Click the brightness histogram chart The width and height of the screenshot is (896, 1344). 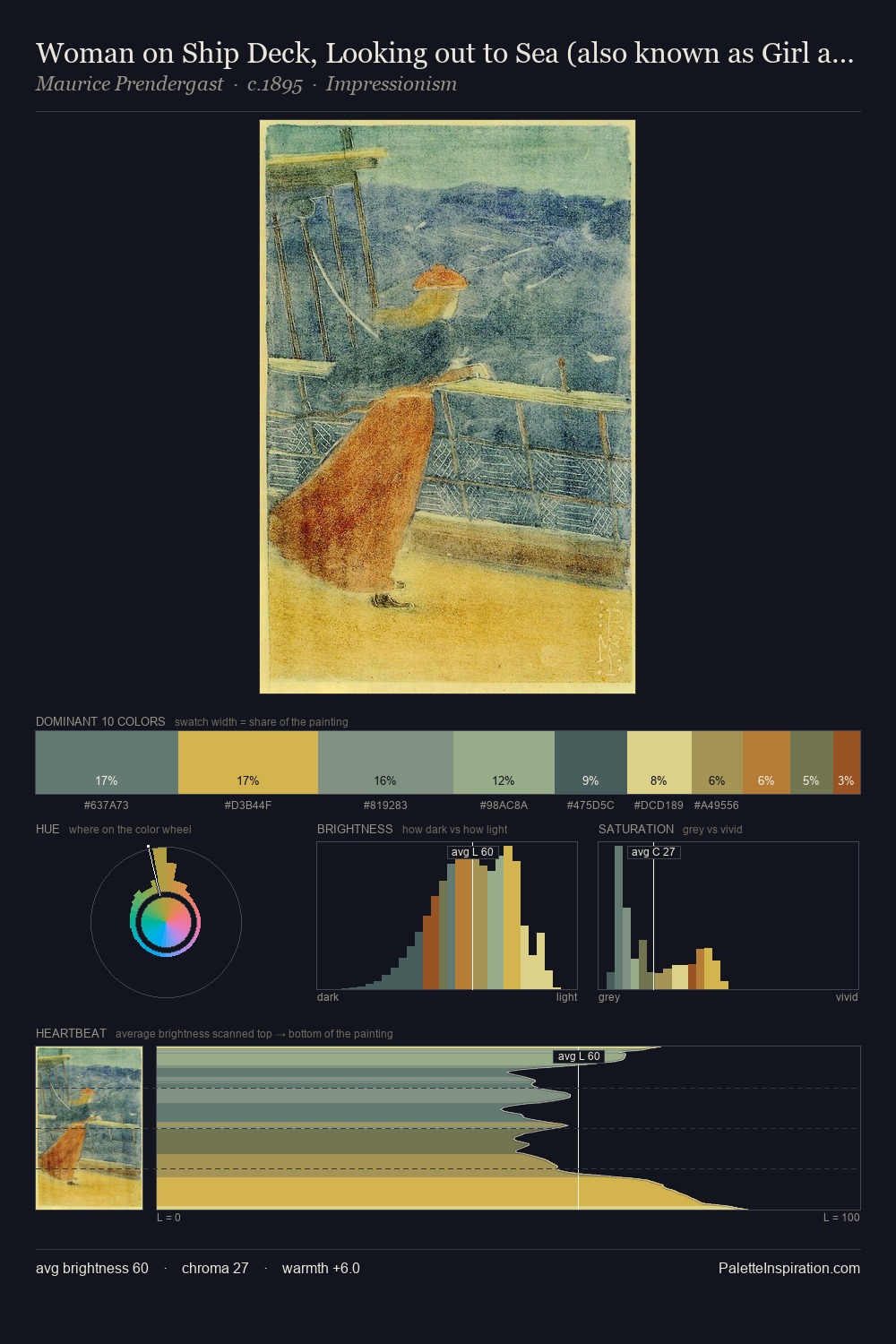pos(447,916)
